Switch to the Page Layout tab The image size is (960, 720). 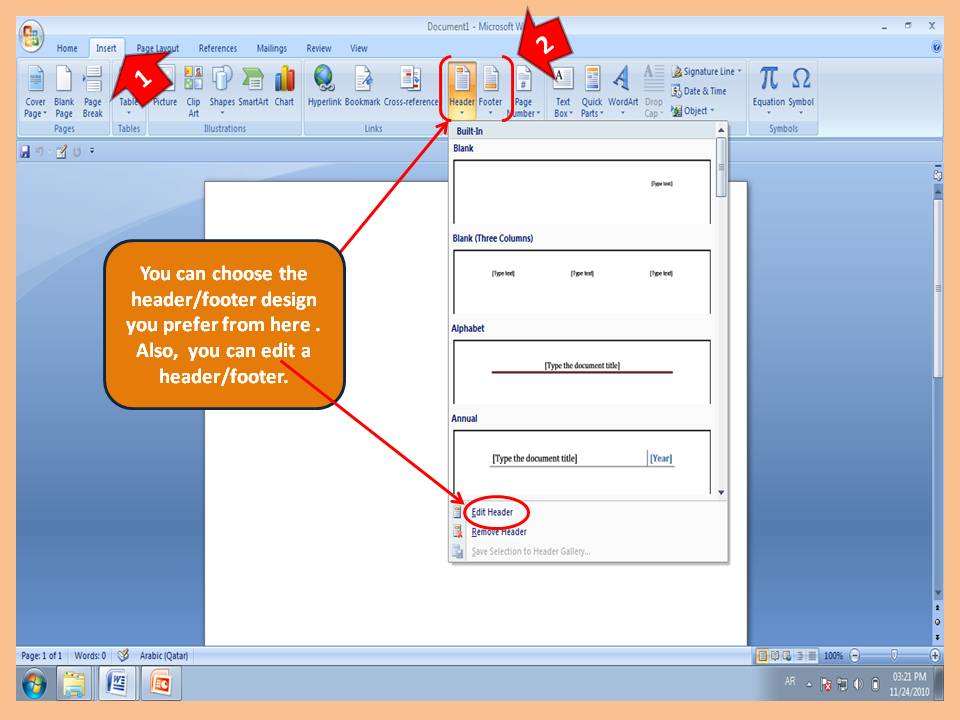click(157, 48)
